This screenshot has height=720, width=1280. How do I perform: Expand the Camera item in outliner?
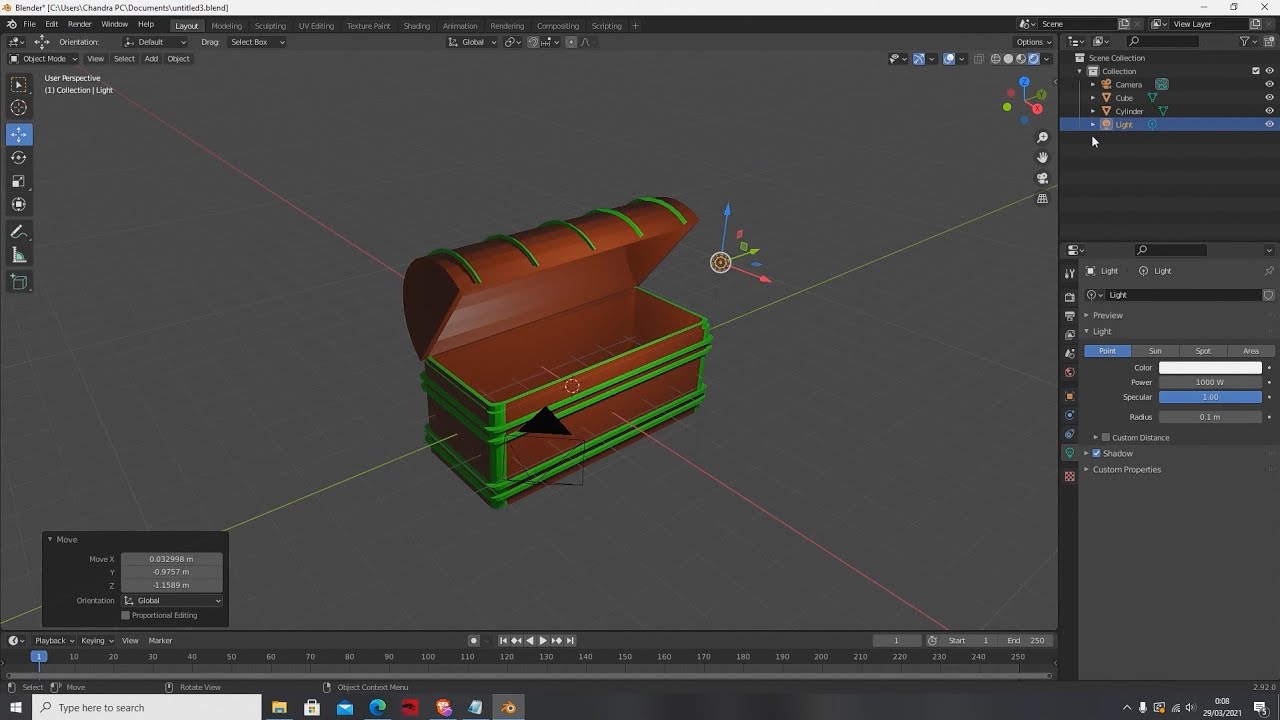[1092, 84]
